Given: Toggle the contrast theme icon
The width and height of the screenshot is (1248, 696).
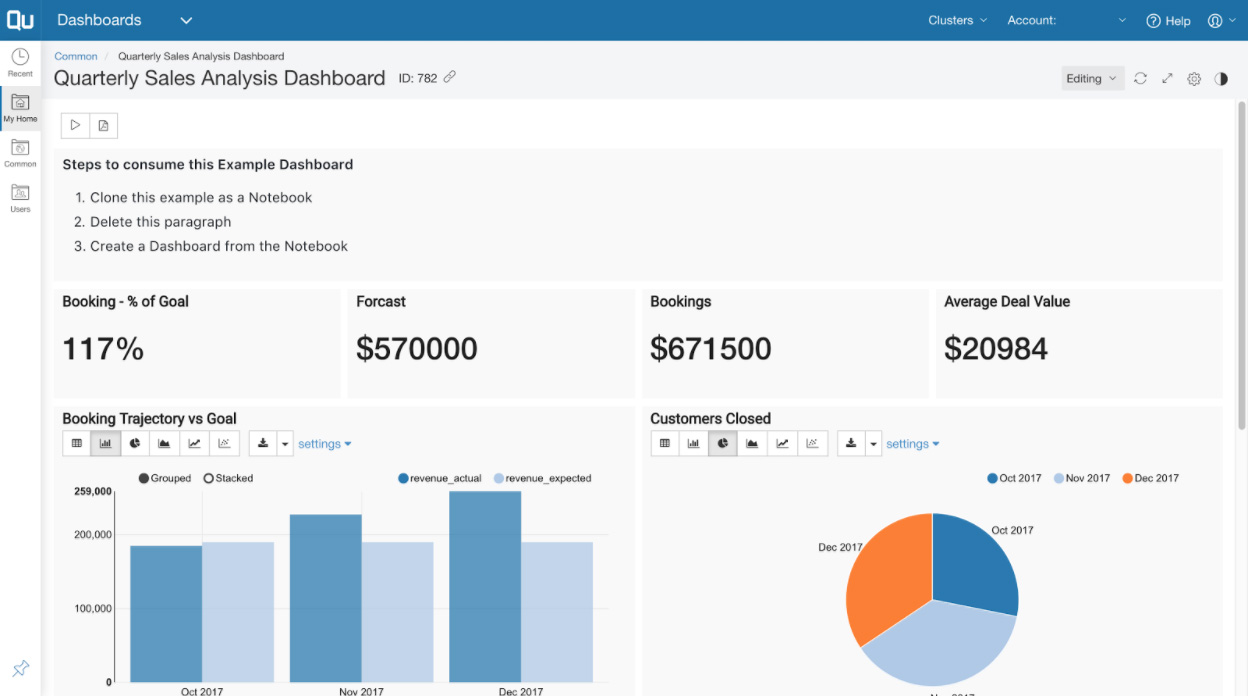Looking at the screenshot, I should (1221, 78).
